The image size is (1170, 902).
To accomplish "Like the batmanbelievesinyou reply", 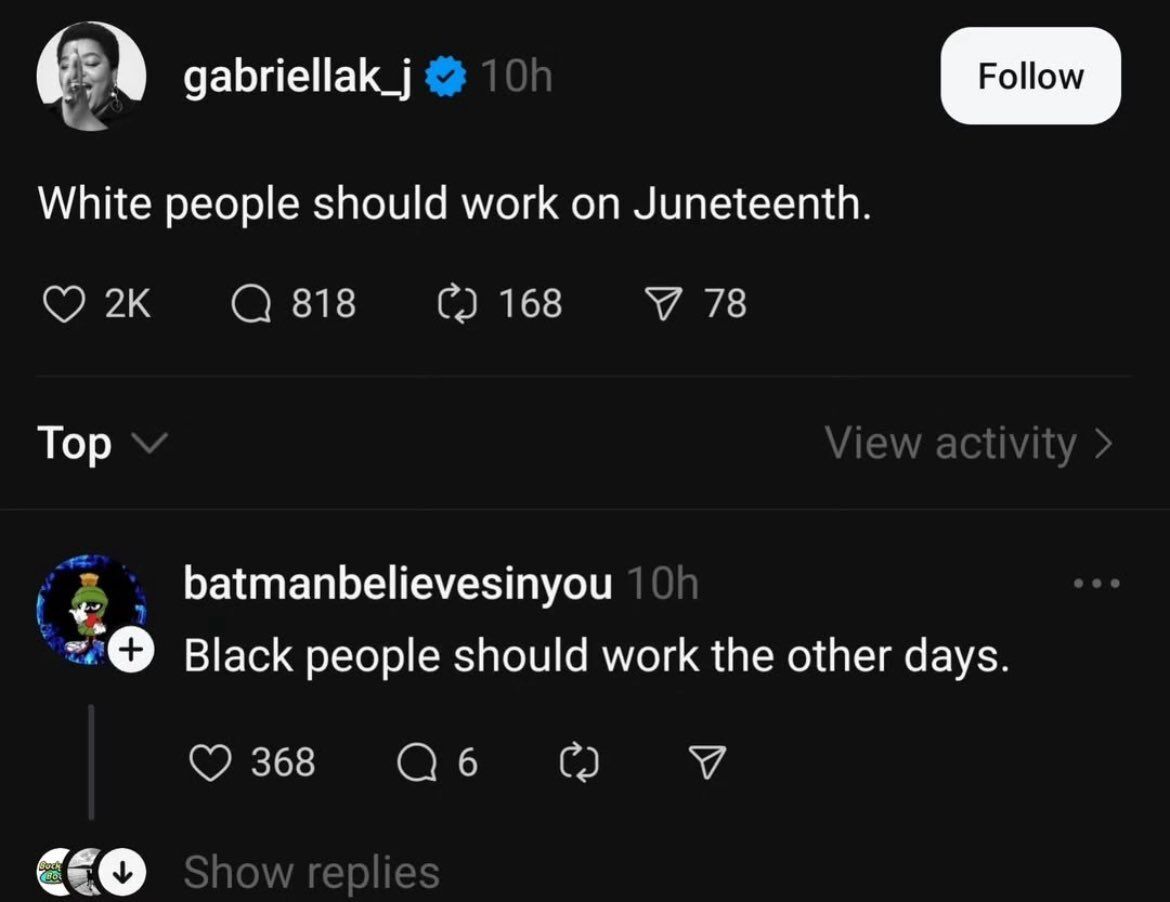I will (210, 762).
